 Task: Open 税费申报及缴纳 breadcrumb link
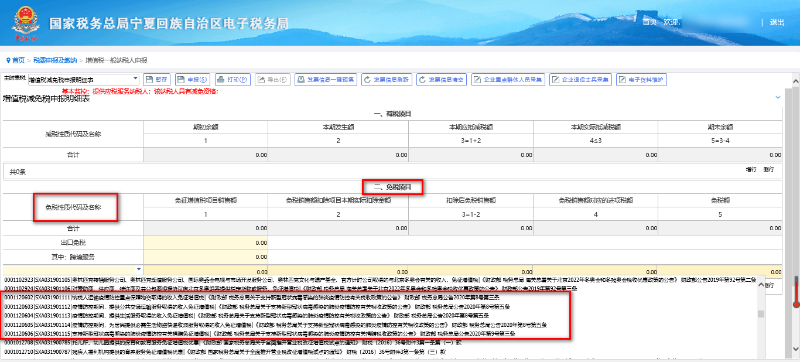tap(55, 60)
